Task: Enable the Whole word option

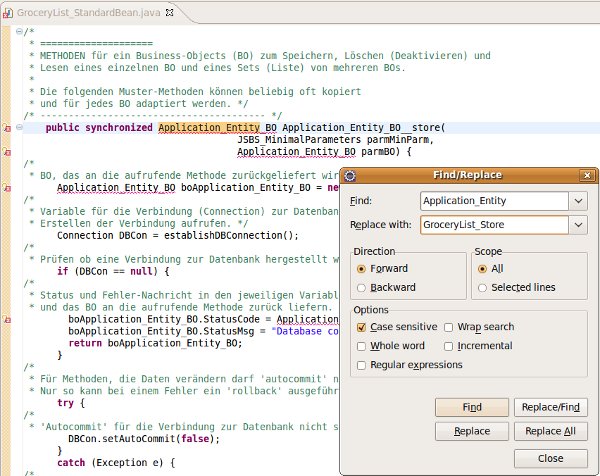Action: pos(361,346)
